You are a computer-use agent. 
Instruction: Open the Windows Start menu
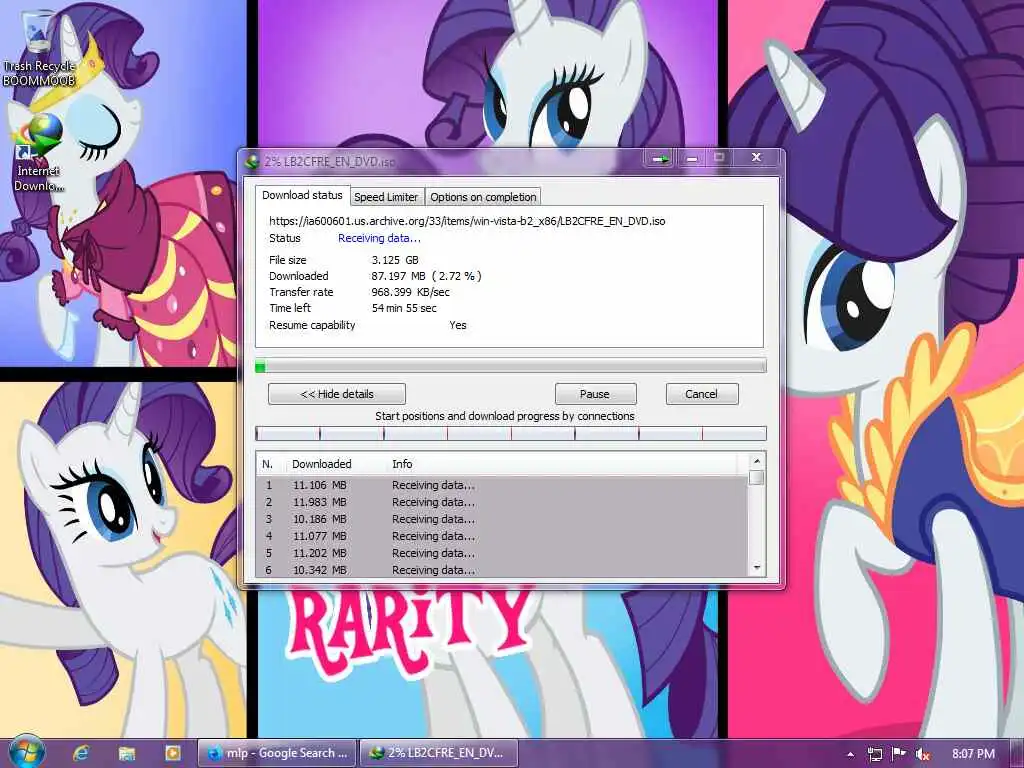25,752
